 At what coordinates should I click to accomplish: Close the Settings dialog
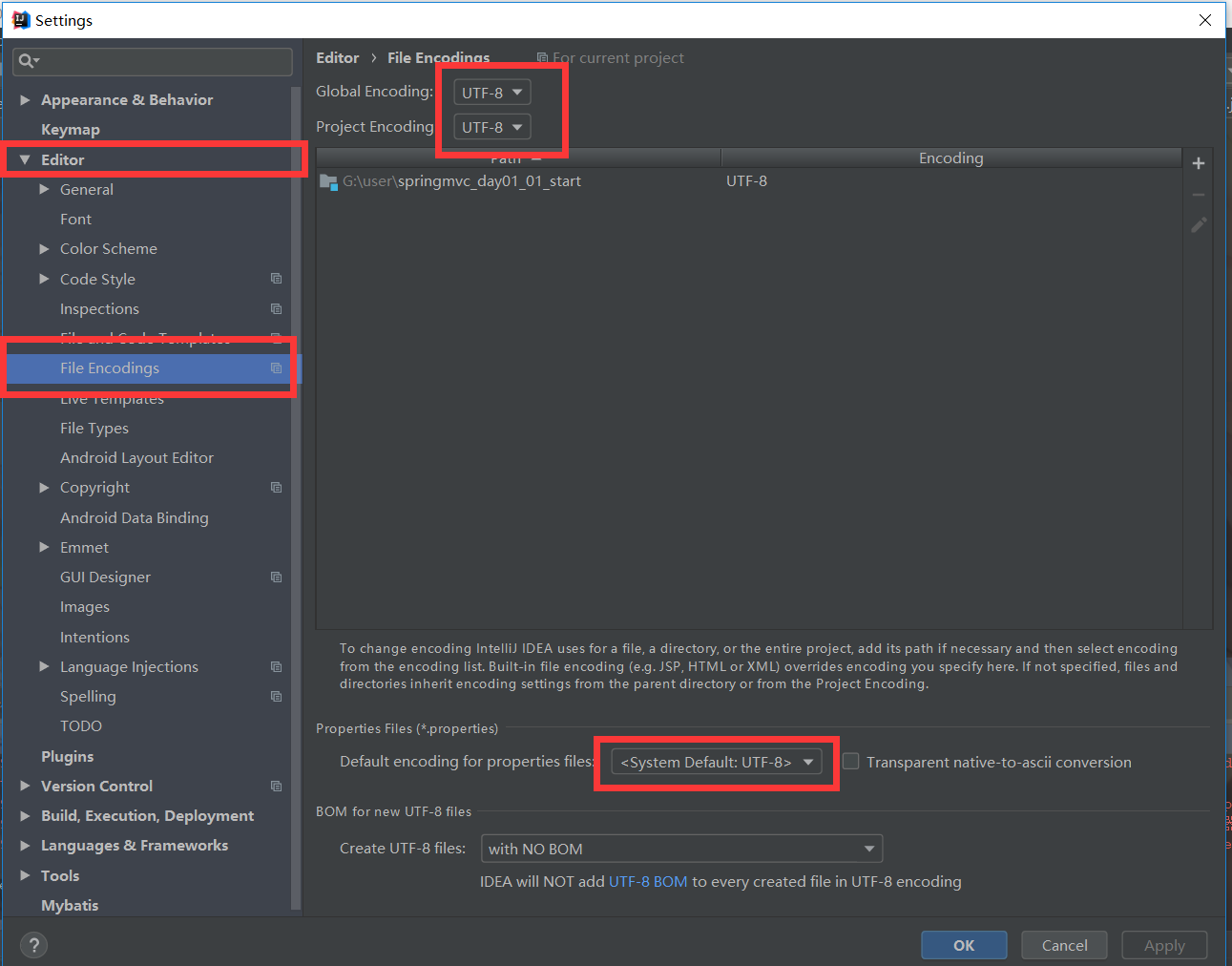(x=1205, y=20)
